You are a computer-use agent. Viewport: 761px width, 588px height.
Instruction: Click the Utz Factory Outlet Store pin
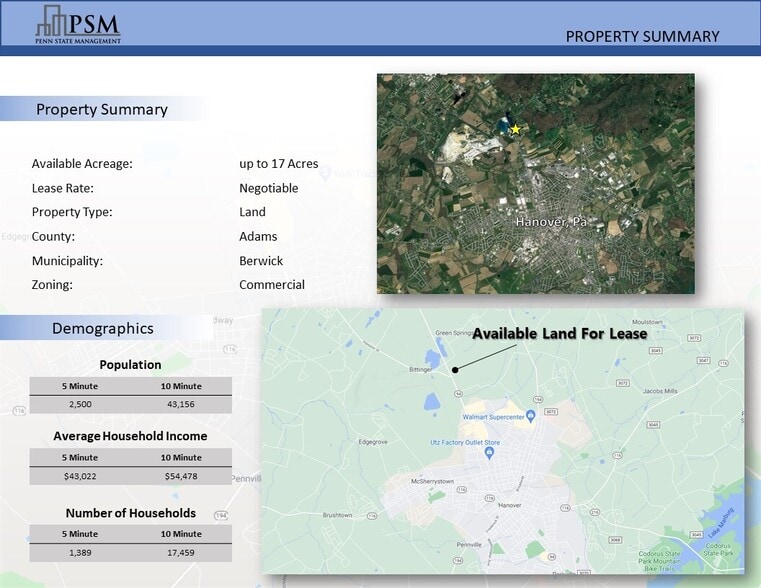tap(489, 453)
